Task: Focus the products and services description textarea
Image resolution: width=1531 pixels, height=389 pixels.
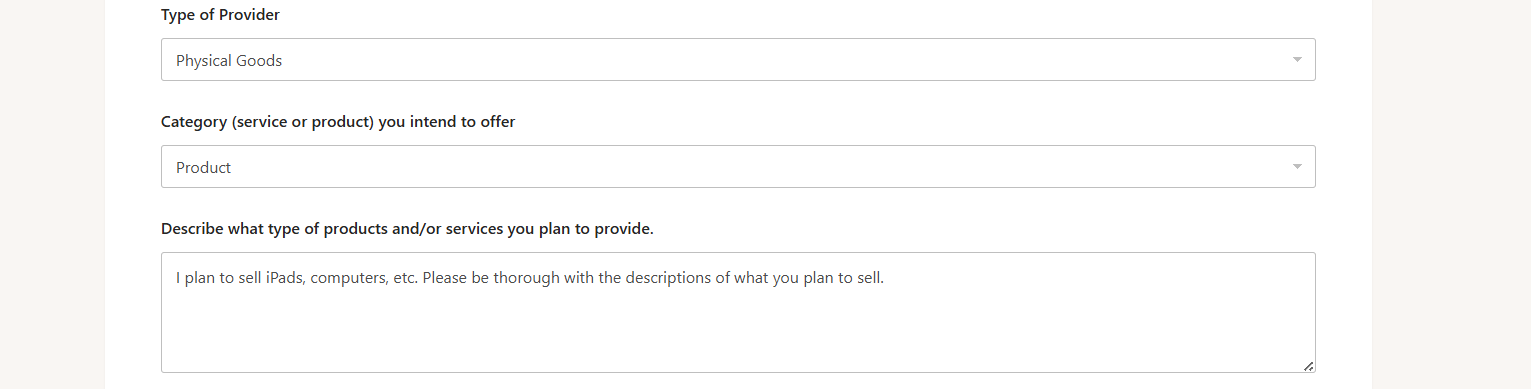Action: [x=738, y=312]
